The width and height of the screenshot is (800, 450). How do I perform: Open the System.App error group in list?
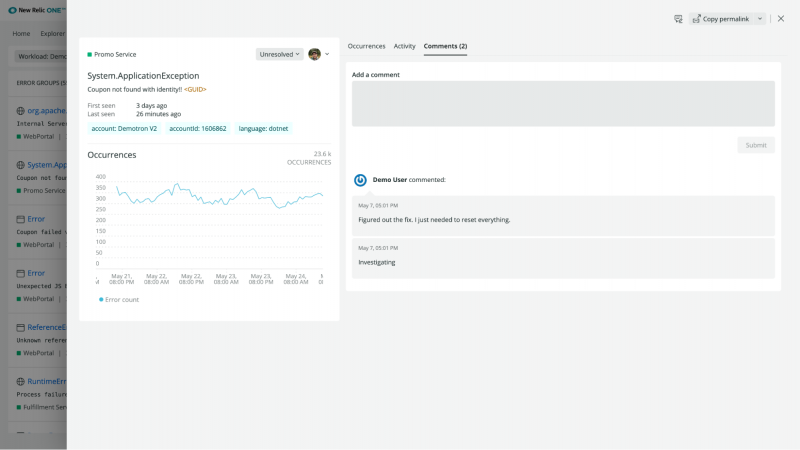[x=47, y=165]
